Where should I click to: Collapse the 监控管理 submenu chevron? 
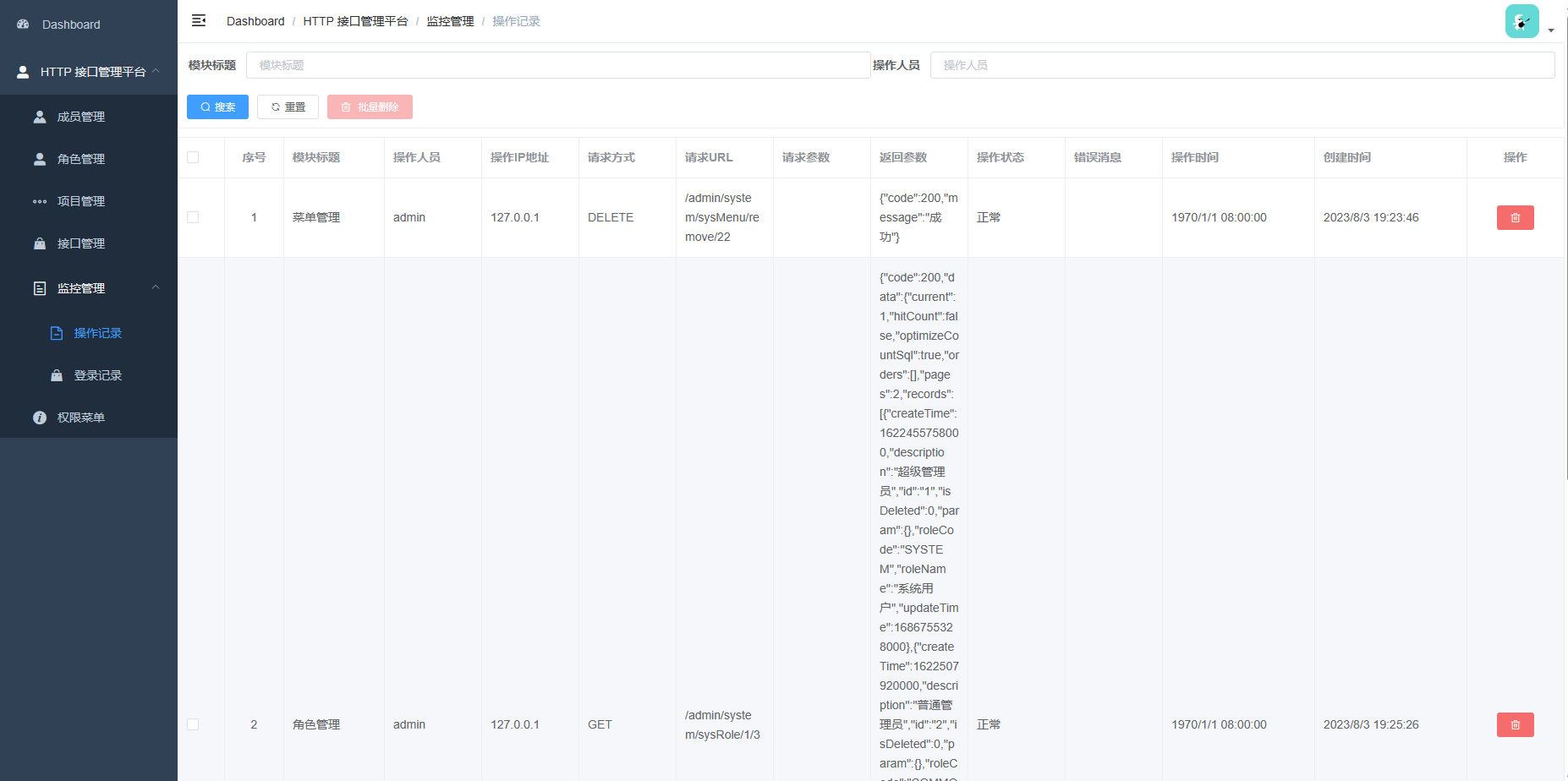pos(156,287)
